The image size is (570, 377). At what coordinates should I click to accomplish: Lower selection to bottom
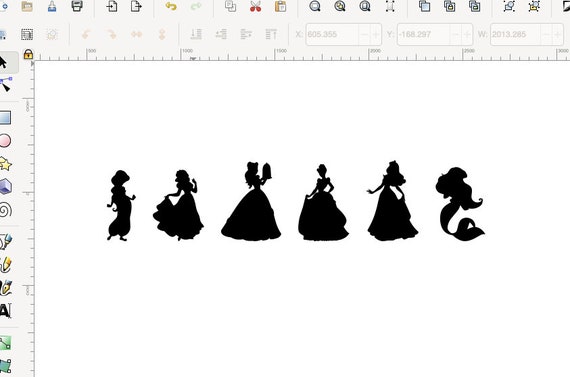(x=196, y=35)
